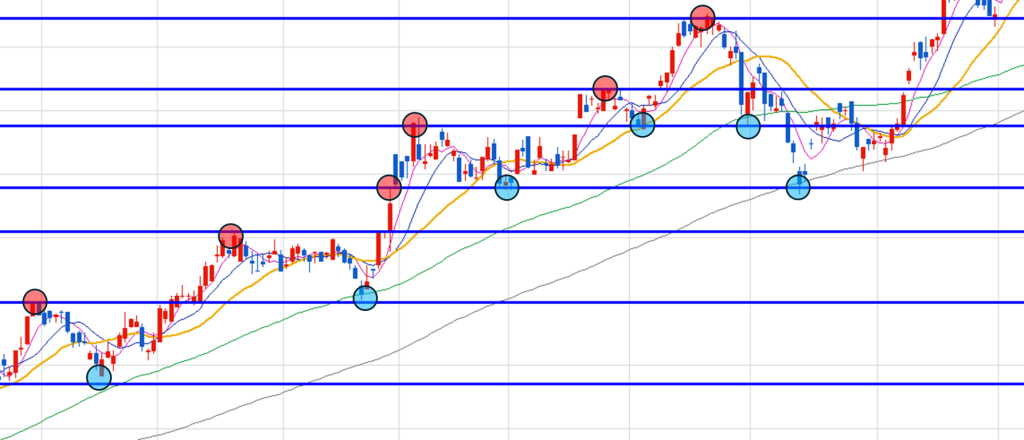Click the second horizontal blue line from top

tap(300, 89)
